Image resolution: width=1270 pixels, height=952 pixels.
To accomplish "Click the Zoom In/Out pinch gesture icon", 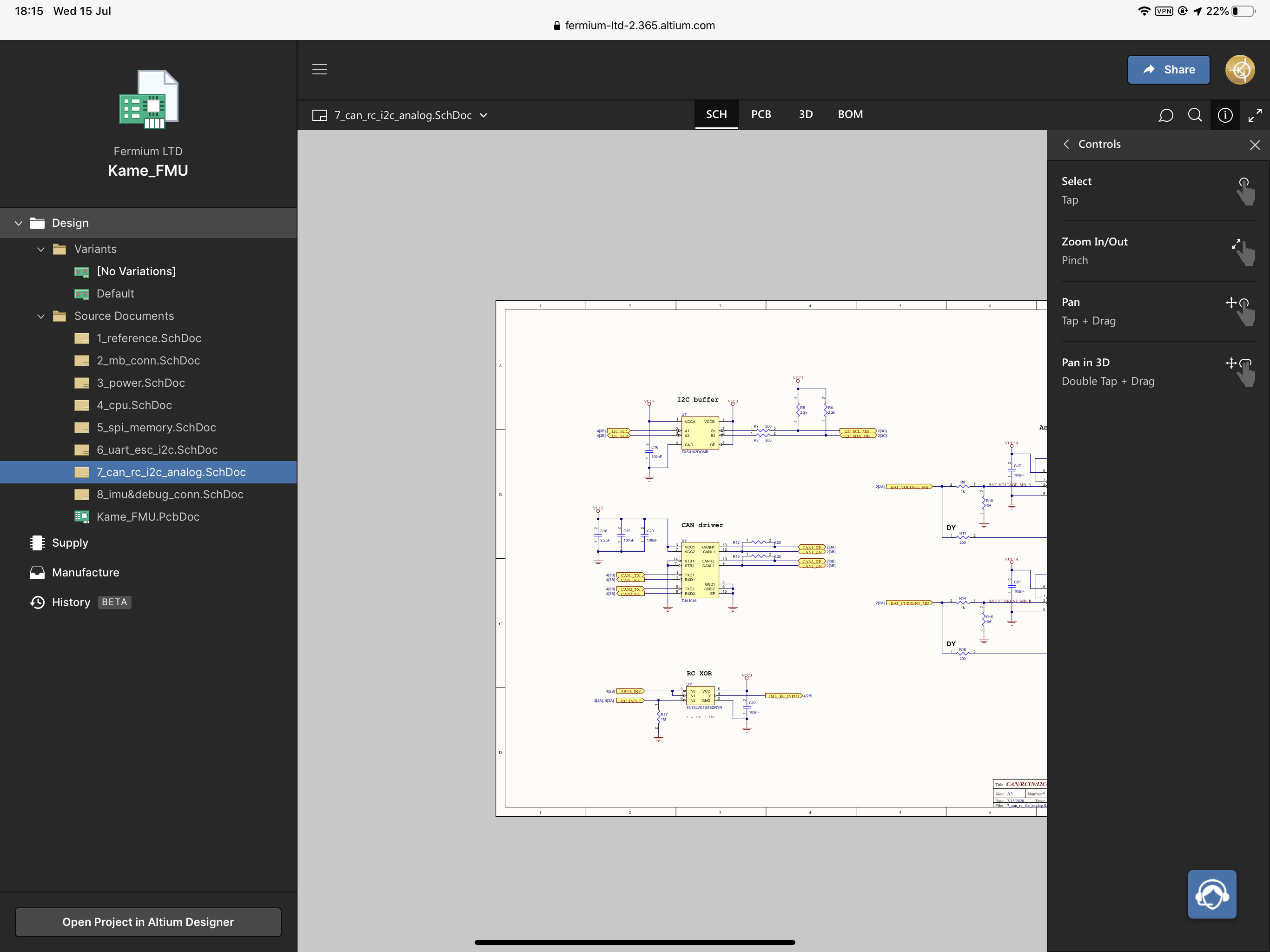I will pyautogui.click(x=1244, y=251).
